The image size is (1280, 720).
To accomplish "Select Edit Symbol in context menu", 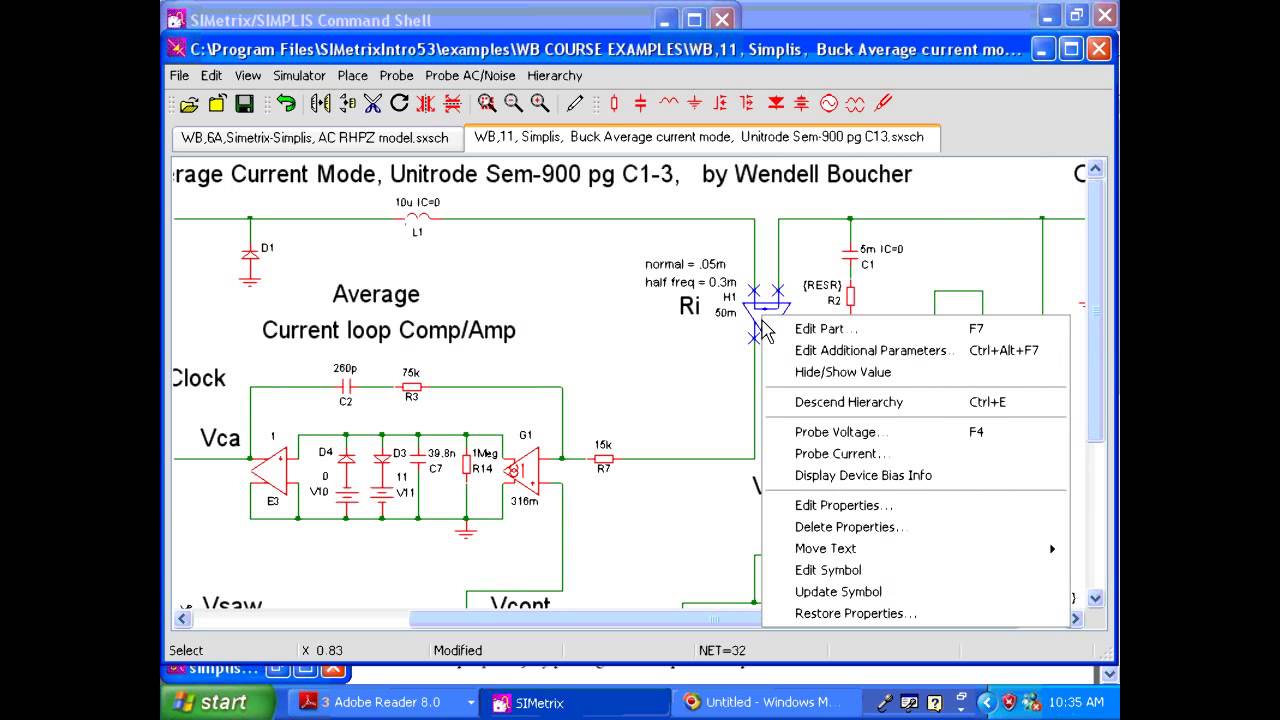I will click(x=916, y=570).
